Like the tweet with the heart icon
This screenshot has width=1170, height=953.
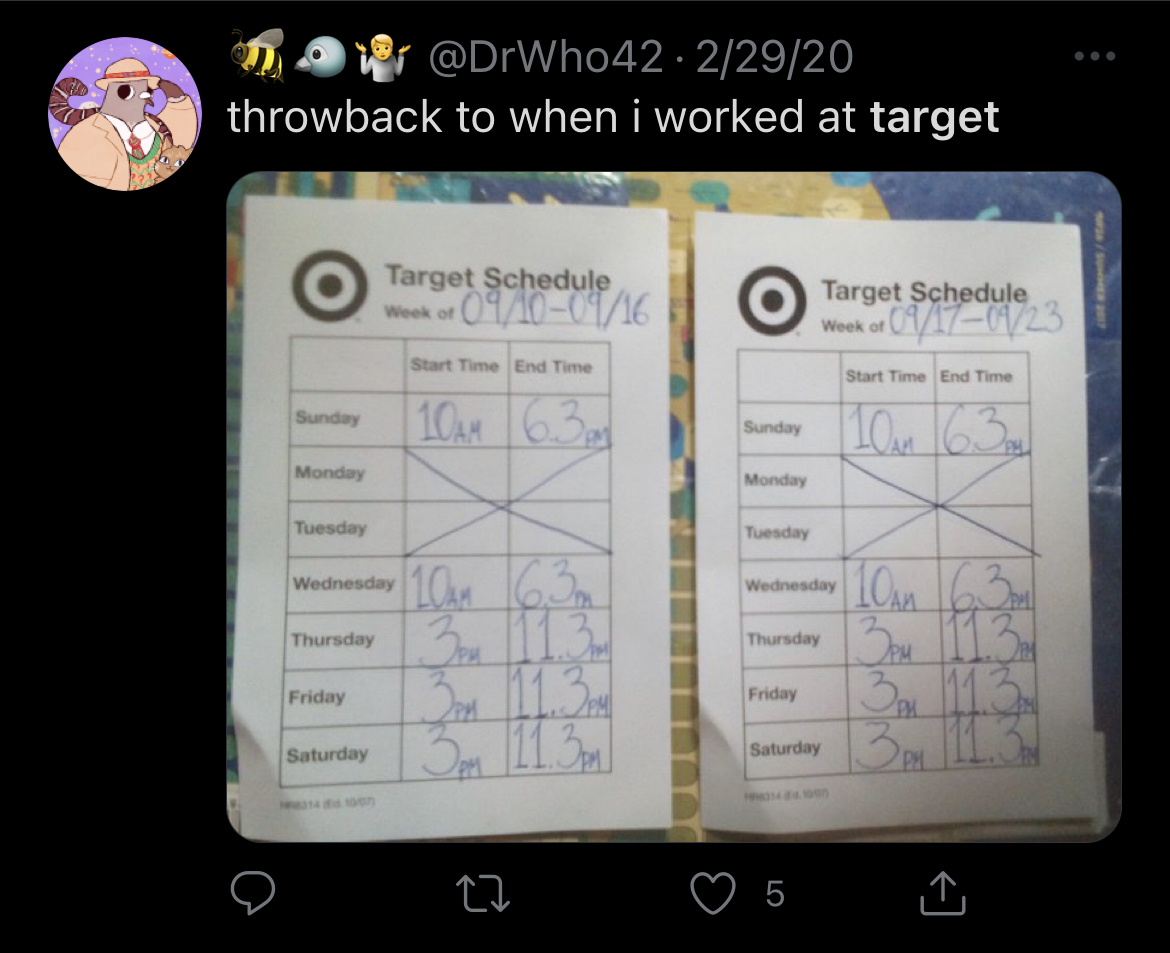point(713,893)
